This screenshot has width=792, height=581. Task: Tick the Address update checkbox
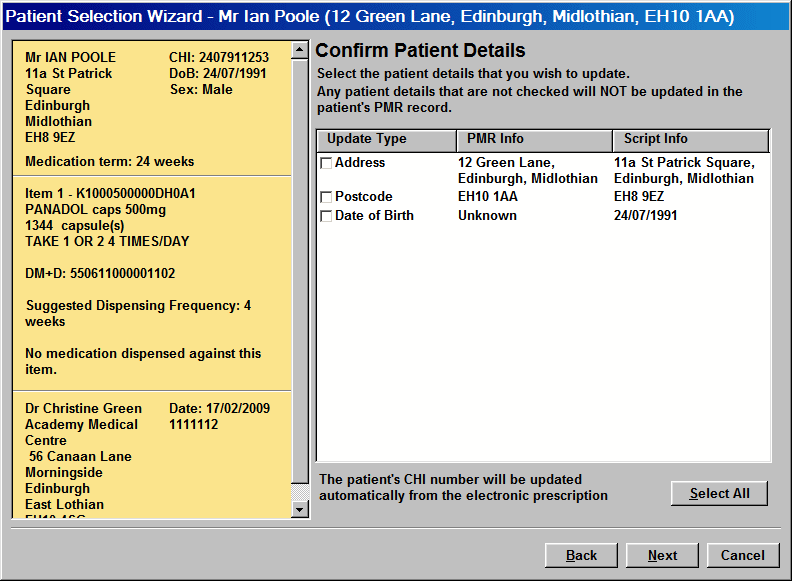coord(326,163)
